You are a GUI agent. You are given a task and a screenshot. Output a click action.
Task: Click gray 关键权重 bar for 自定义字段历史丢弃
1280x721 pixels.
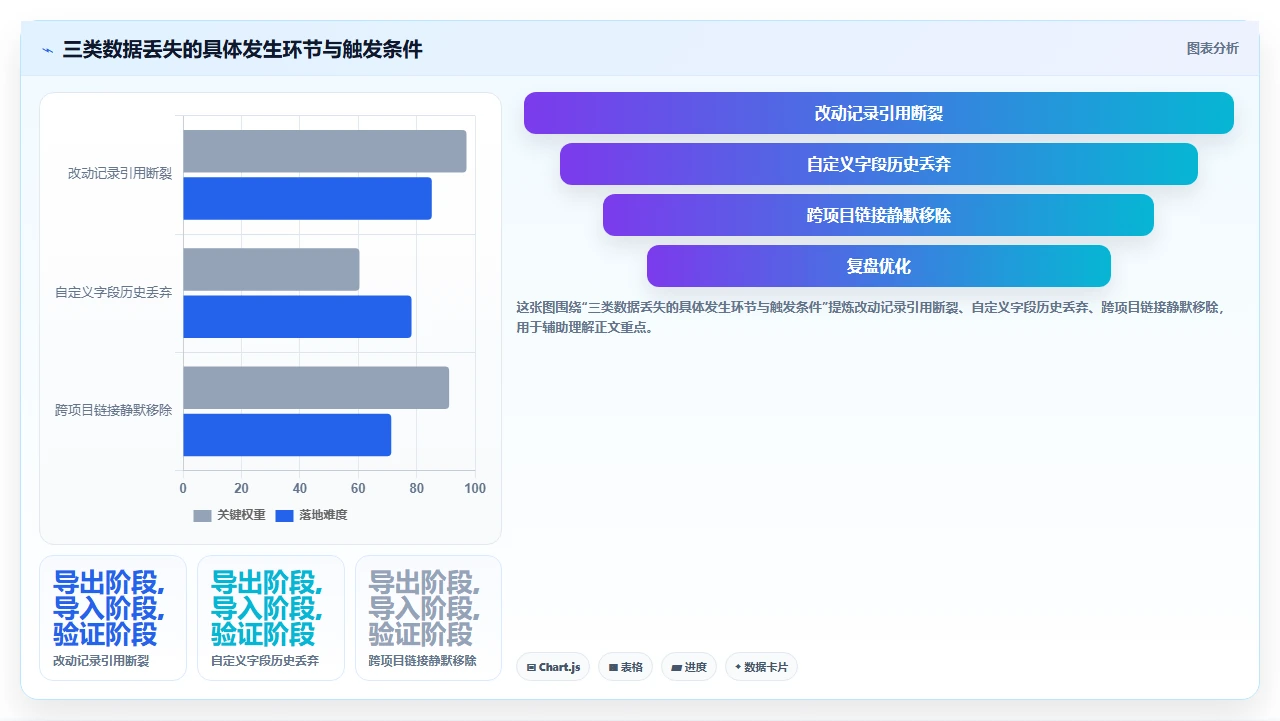[271, 269]
